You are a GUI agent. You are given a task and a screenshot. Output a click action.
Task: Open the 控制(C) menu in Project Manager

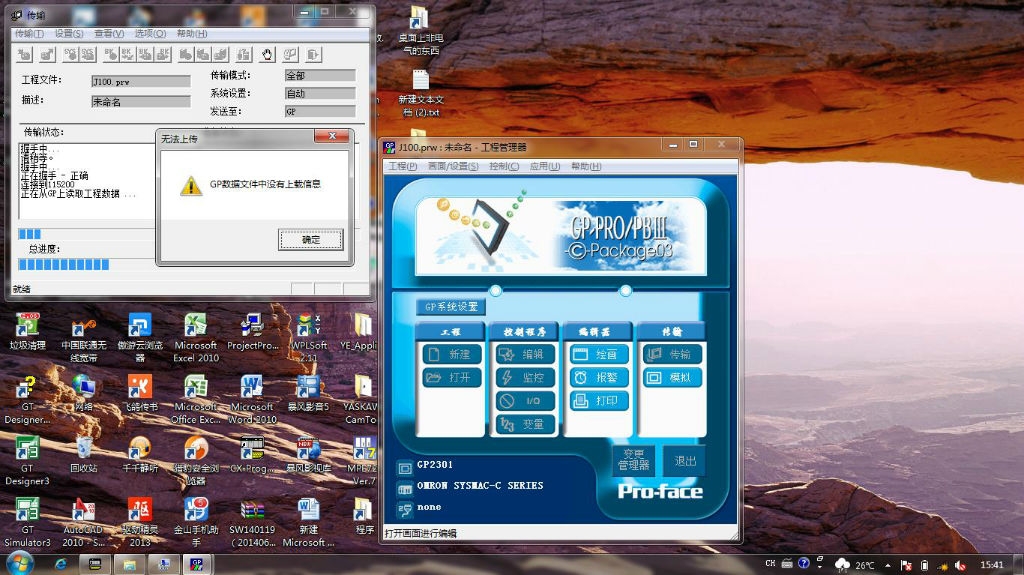pyautogui.click(x=504, y=166)
